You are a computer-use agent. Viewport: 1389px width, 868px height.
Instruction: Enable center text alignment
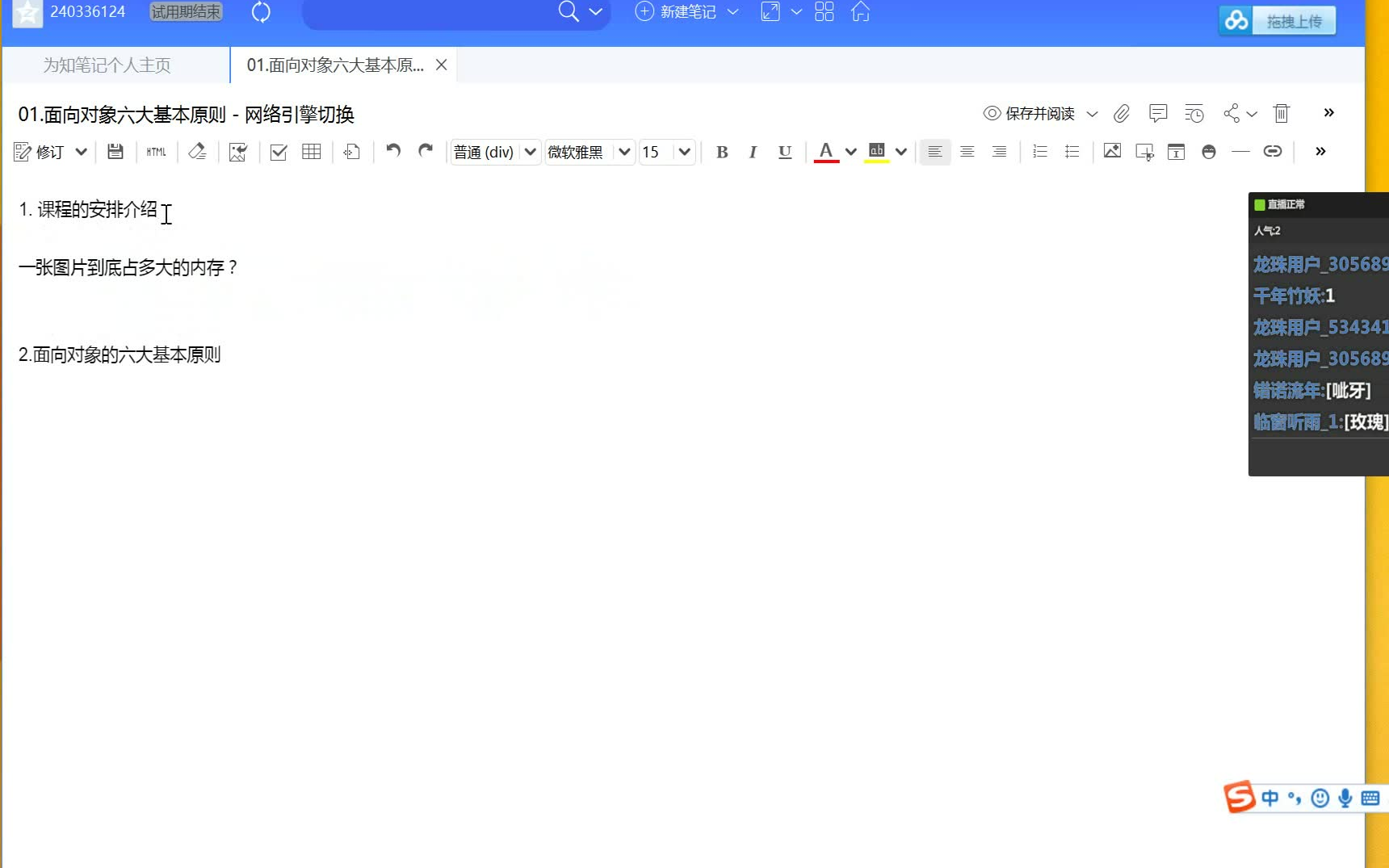pos(967,152)
